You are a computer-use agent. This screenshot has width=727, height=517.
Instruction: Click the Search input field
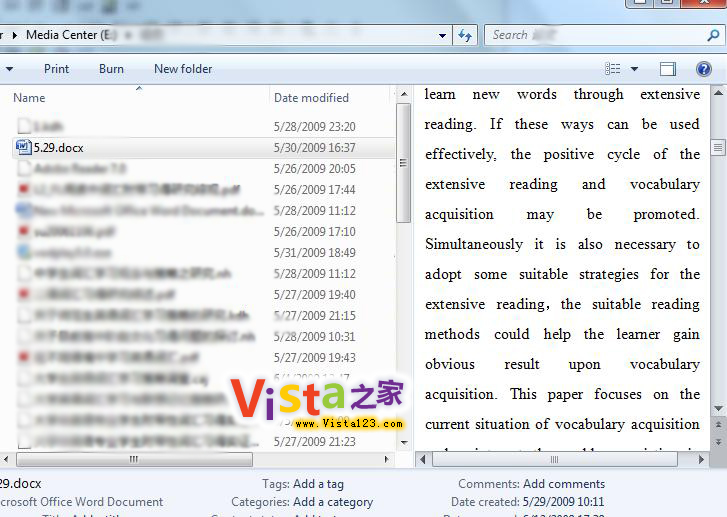[x=595, y=35]
